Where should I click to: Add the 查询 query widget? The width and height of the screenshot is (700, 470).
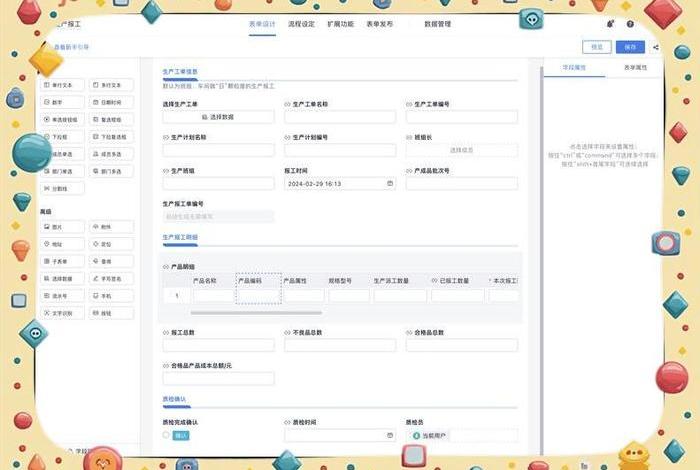111,261
